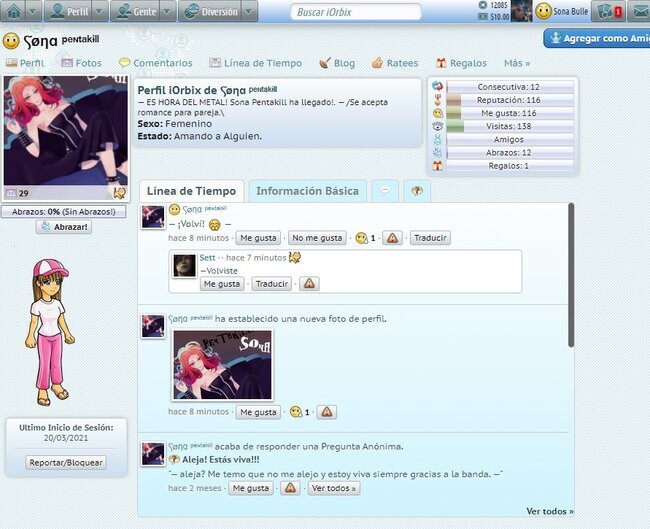Screen dimensions: 650x529
Task: Switch to Información Básica tab
Action: point(308,191)
